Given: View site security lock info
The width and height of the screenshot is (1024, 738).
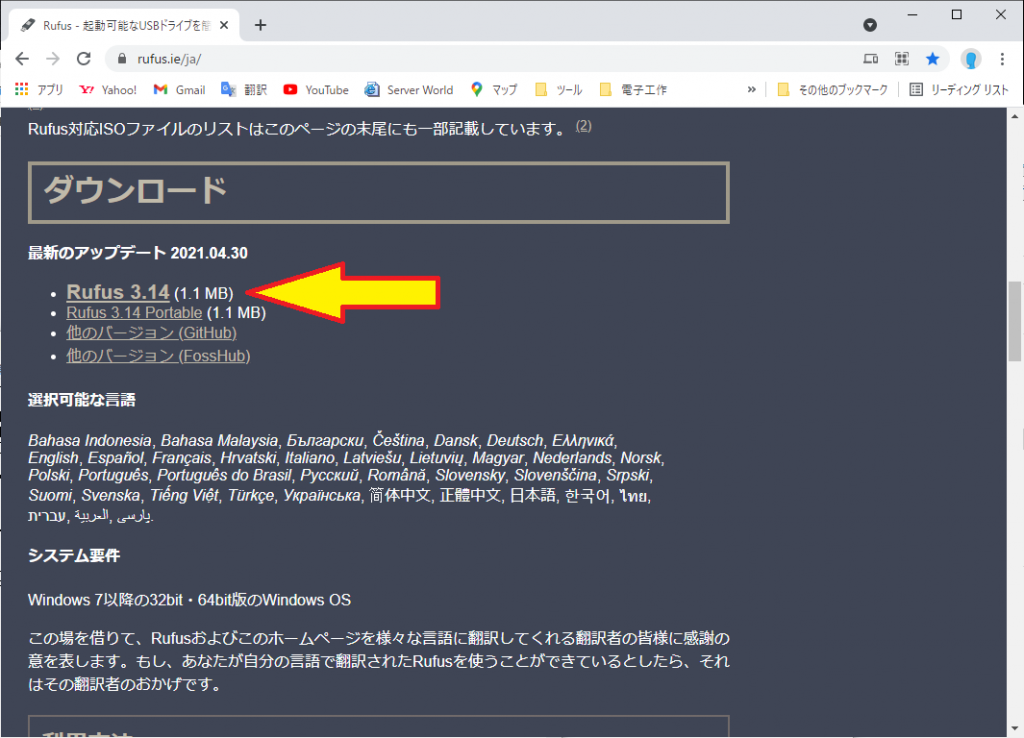Looking at the screenshot, I should [121, 59].
